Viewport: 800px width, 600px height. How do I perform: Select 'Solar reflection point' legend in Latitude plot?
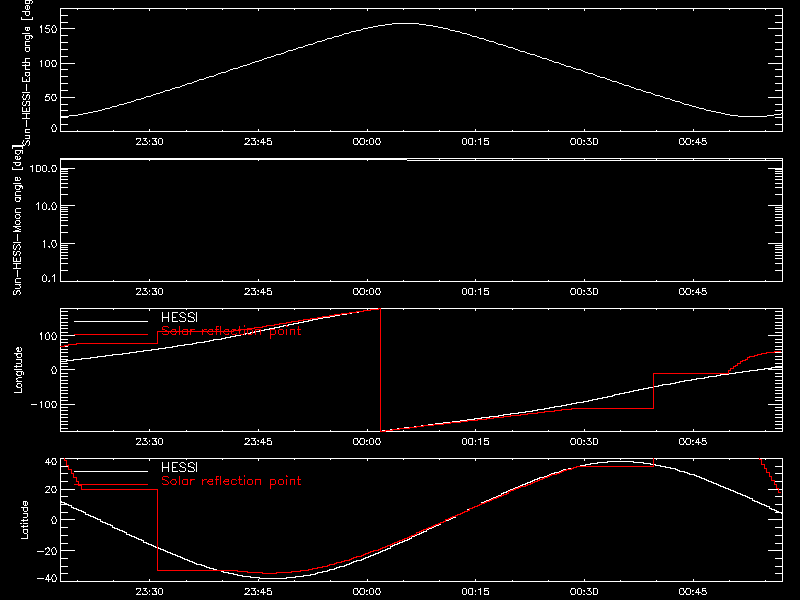(231, 481)
